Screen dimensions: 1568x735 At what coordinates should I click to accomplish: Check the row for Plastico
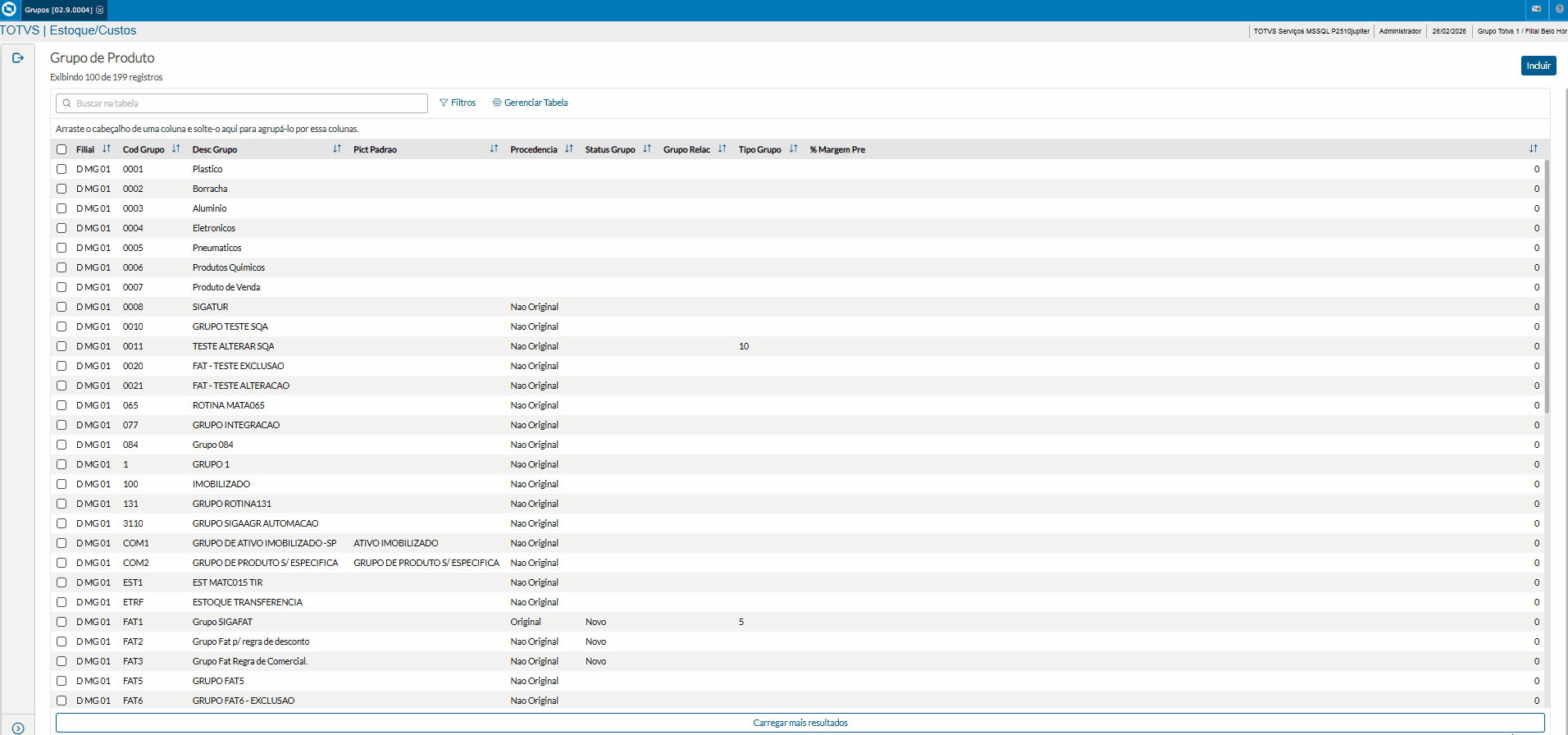(62, 169)
